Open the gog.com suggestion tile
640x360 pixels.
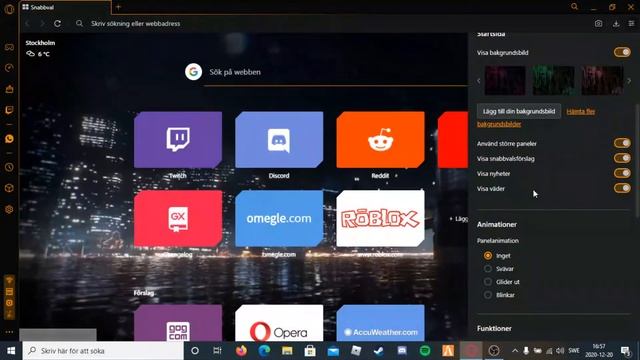coord(178,323)
